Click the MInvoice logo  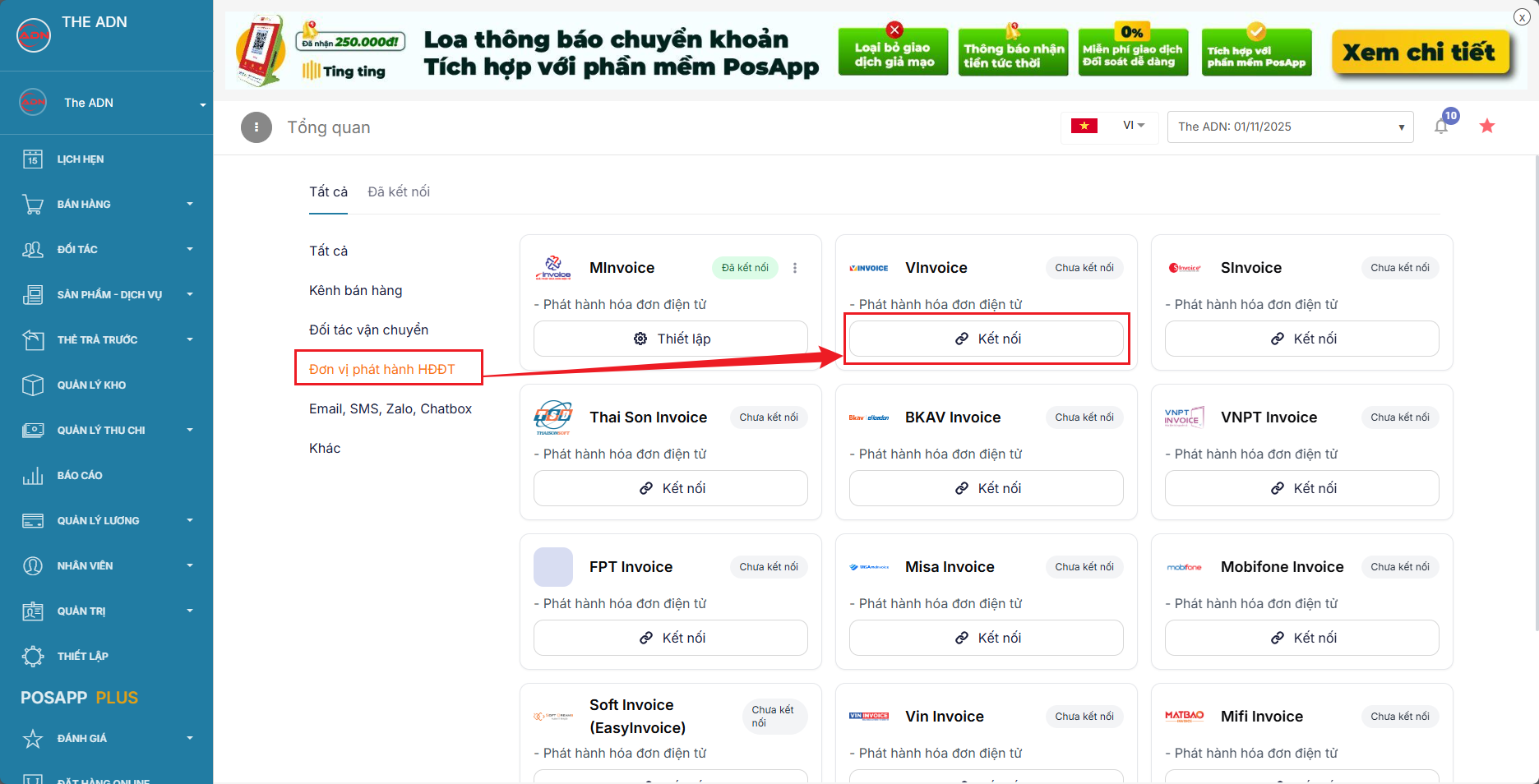click(553, 268)
